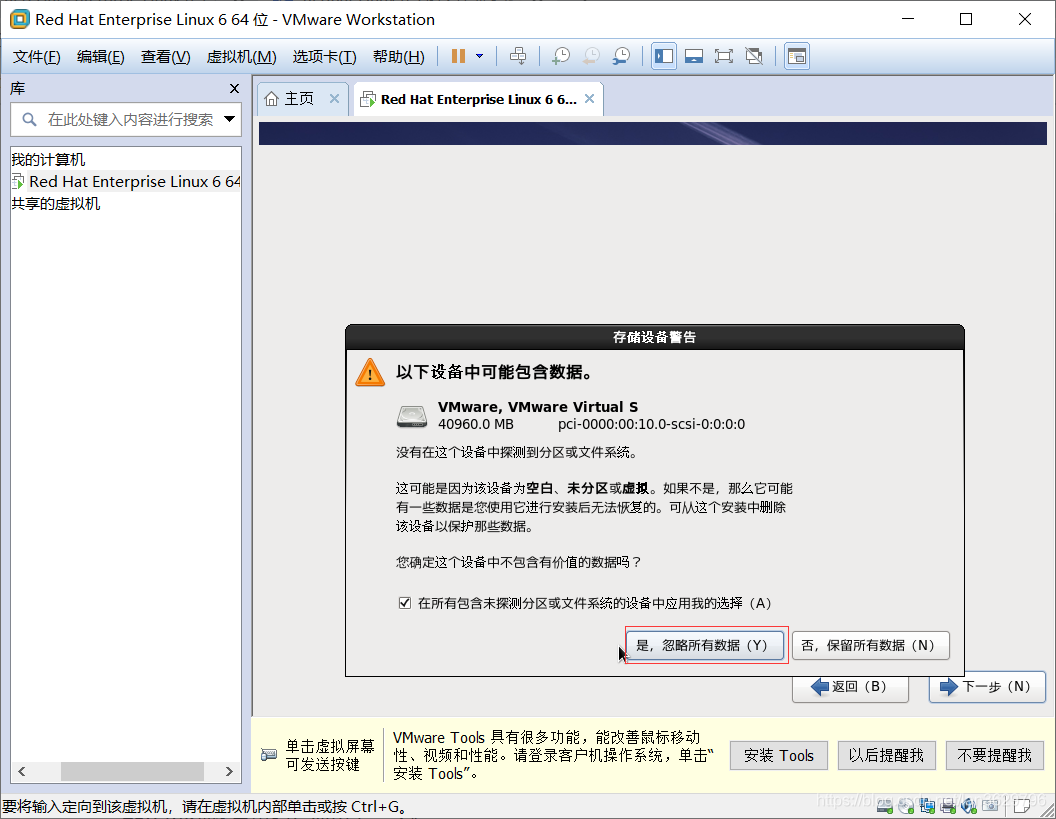Open the 帮助(H) menu

[x=399, y=57]
